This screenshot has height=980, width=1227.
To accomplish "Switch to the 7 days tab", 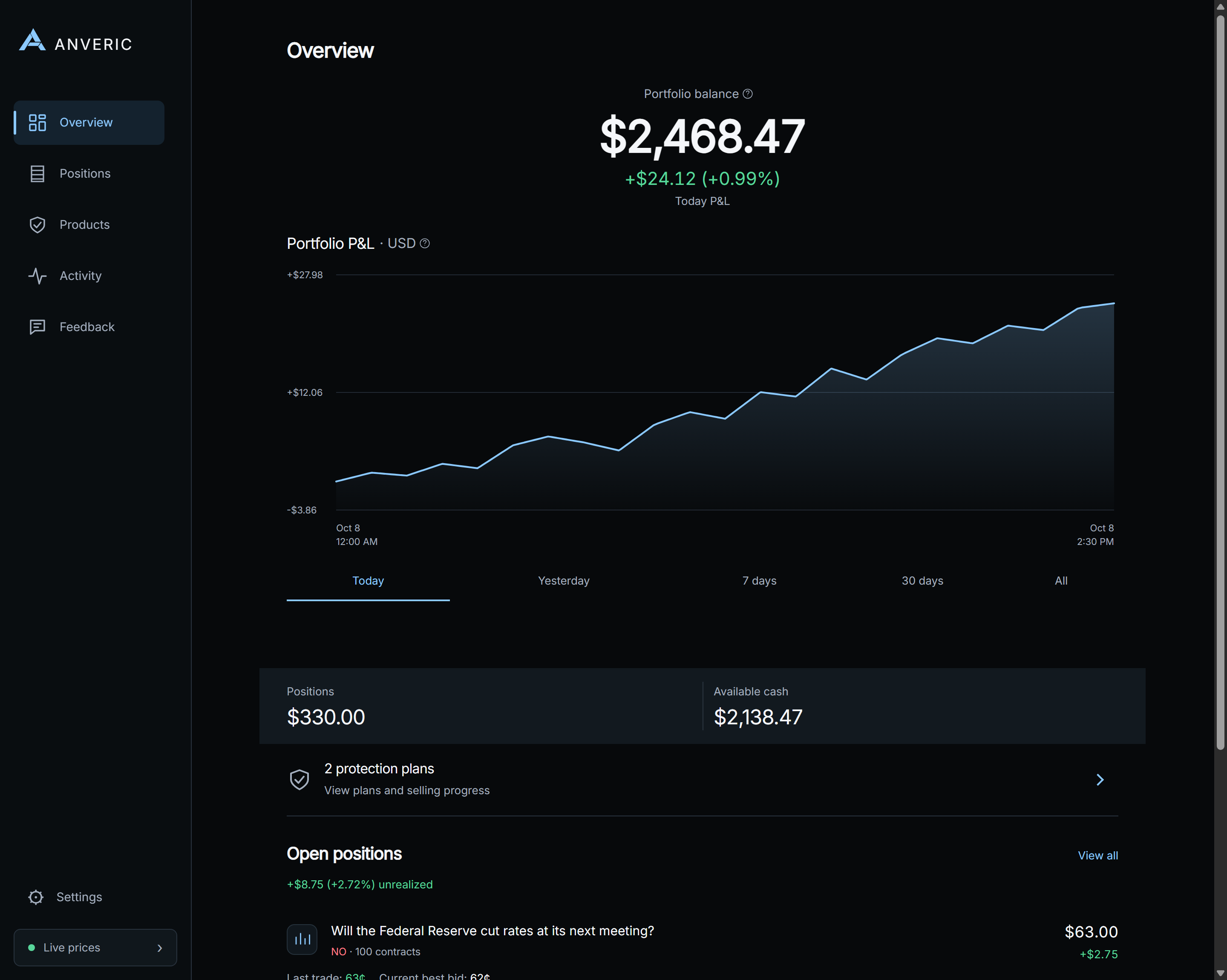I will coord(759,581).
